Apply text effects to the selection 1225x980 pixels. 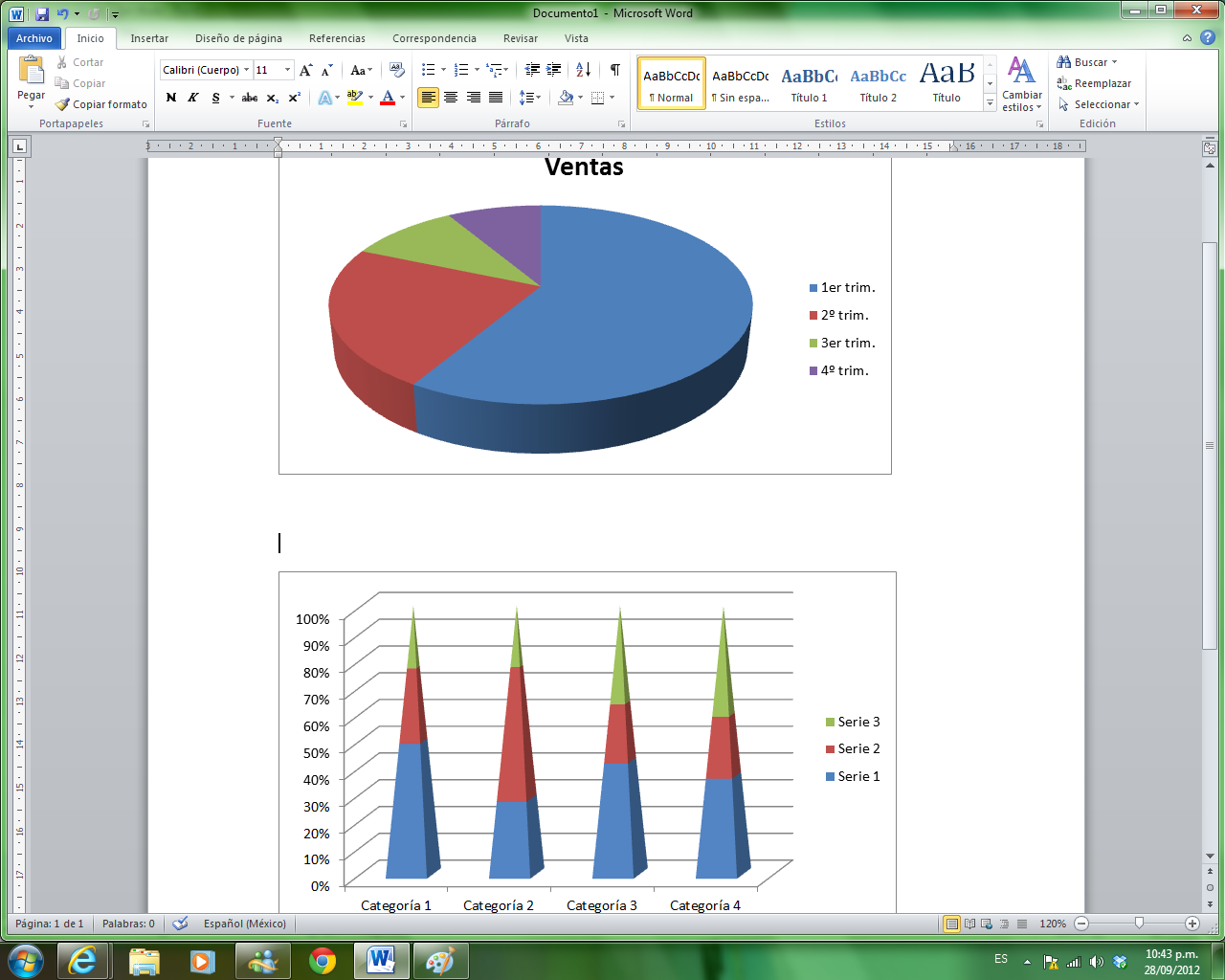click(325, 98)
